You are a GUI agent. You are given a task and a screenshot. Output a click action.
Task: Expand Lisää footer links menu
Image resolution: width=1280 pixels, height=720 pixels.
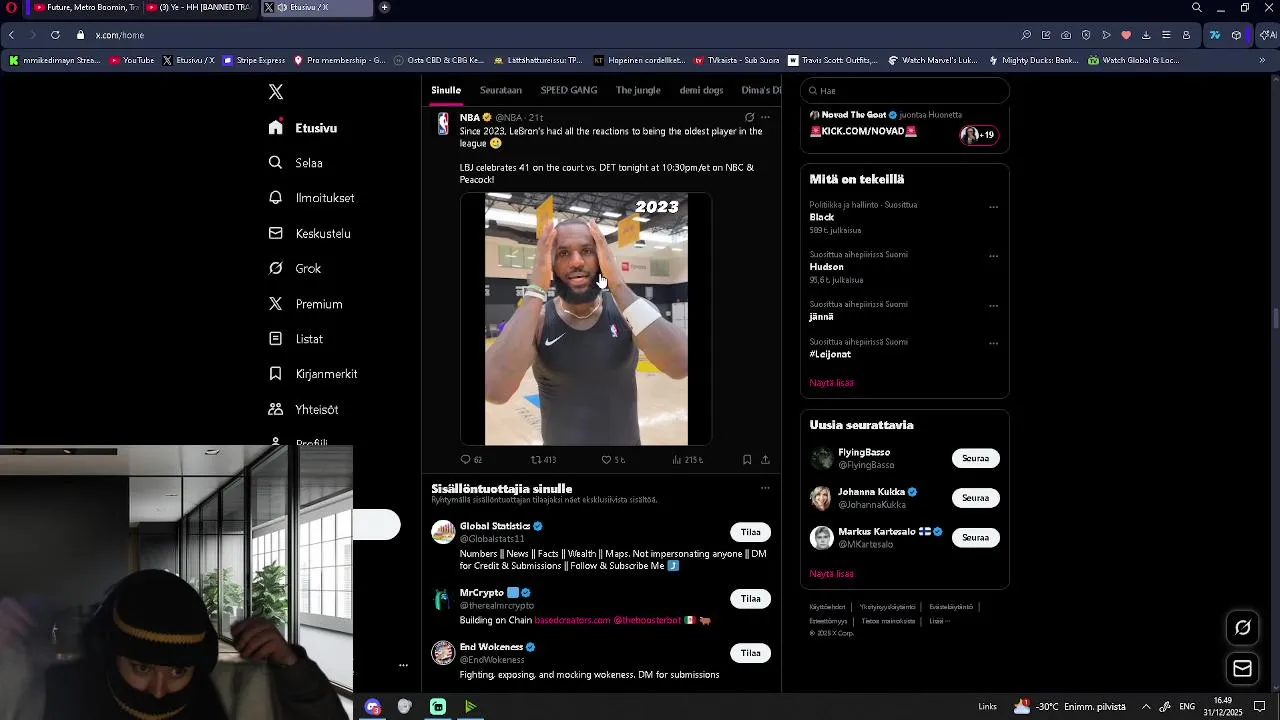[939, 621]
